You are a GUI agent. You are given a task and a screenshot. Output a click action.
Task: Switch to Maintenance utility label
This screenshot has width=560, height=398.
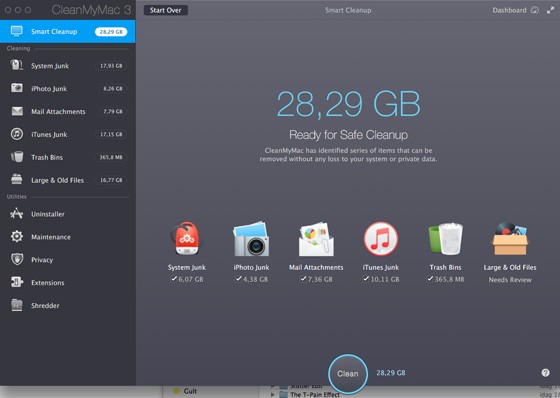[51, 237]
